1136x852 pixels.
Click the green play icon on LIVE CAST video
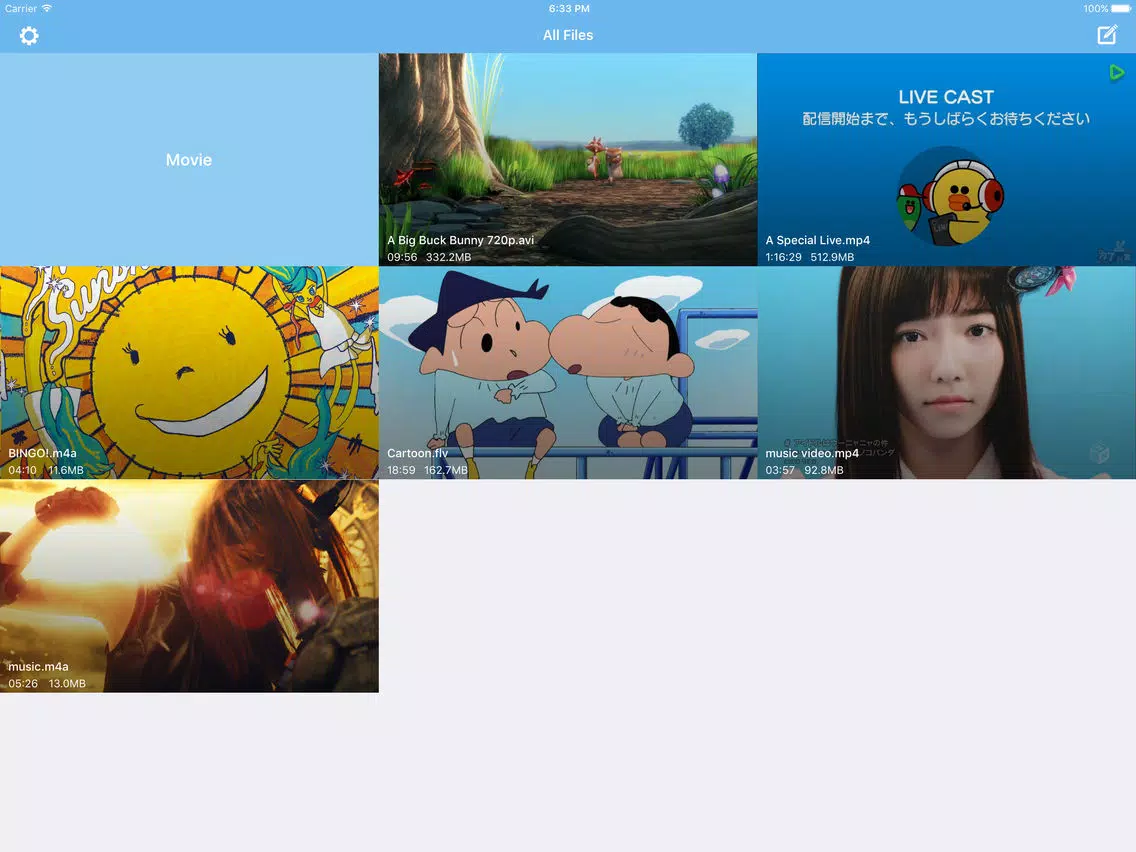tap(1116, 72)
